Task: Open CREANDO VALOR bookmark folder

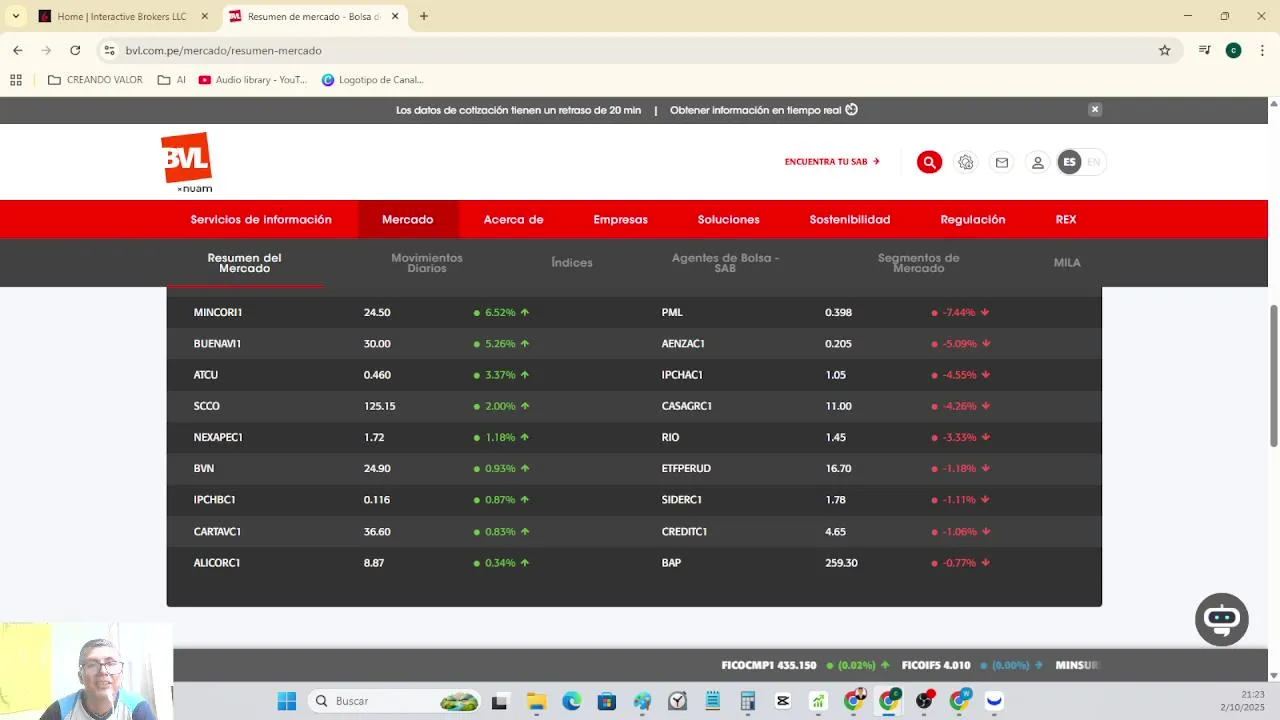Action: tap(95, 80)
